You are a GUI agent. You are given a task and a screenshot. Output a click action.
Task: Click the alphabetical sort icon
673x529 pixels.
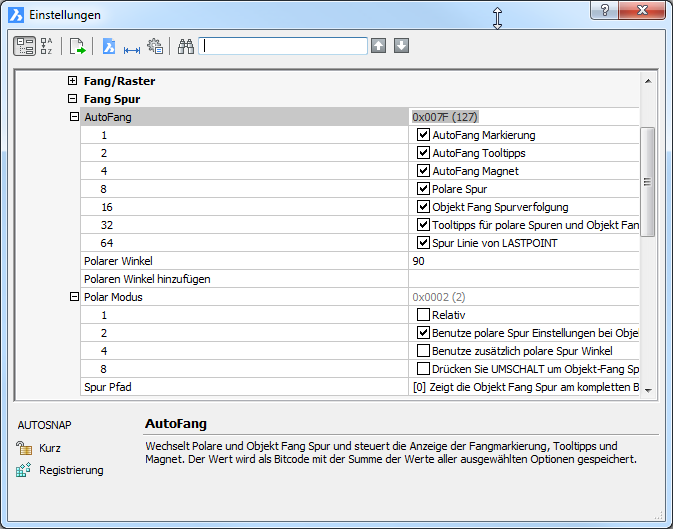tap(46, 46)
